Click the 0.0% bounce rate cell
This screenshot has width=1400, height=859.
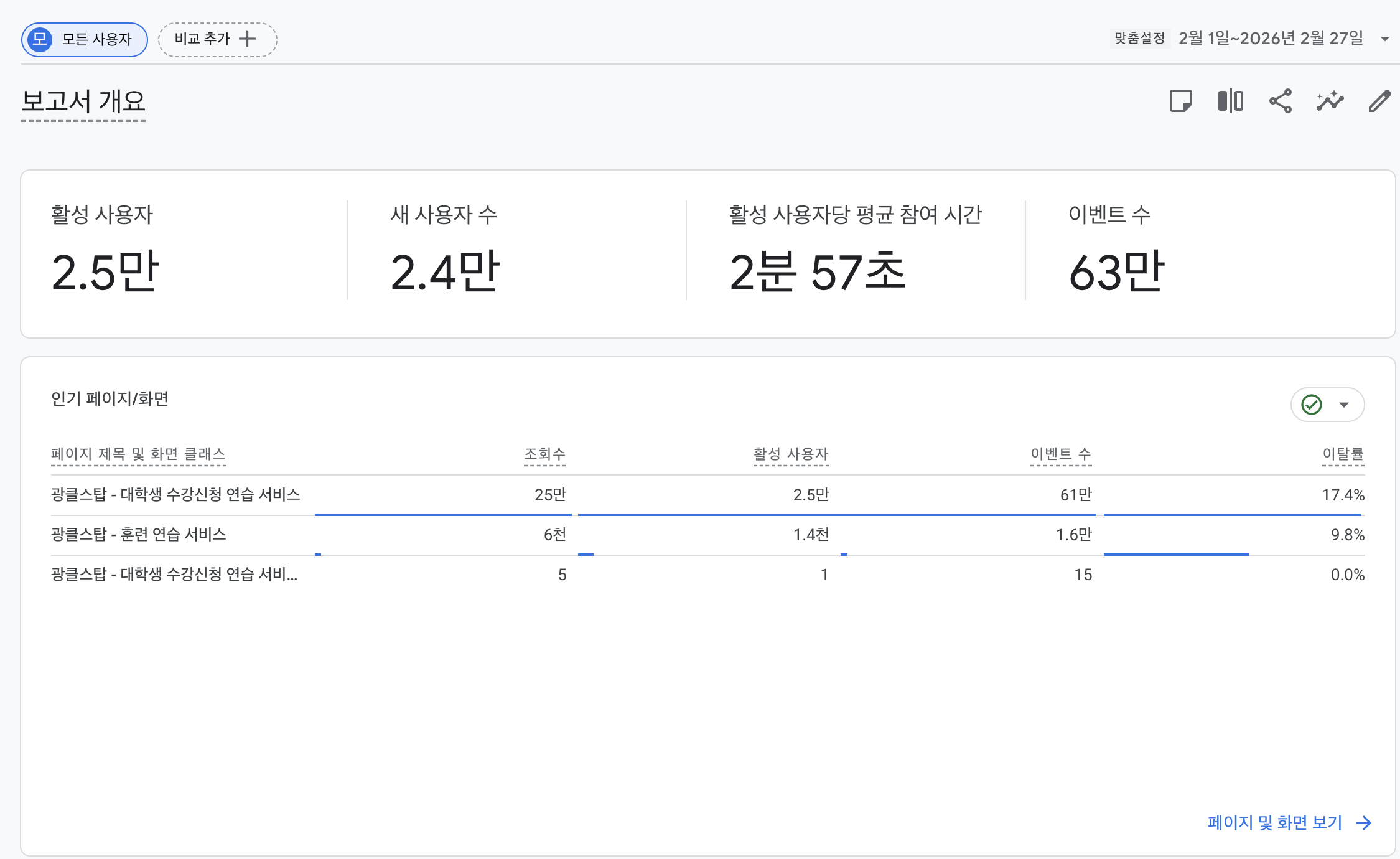[1348, 575]
